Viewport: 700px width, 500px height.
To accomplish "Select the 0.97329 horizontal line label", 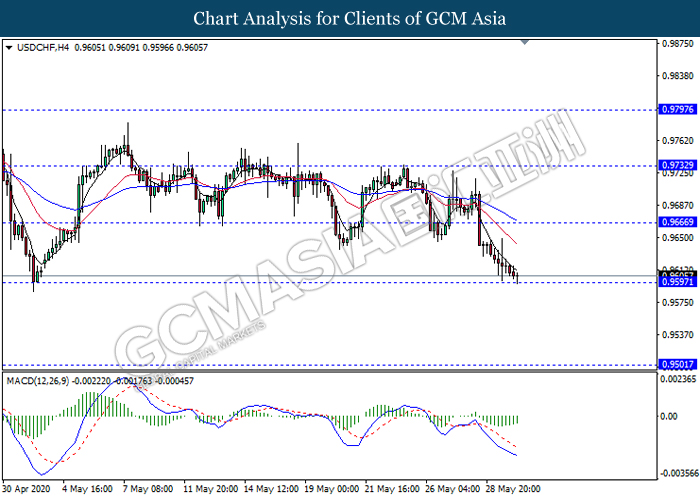I will 678,165.
